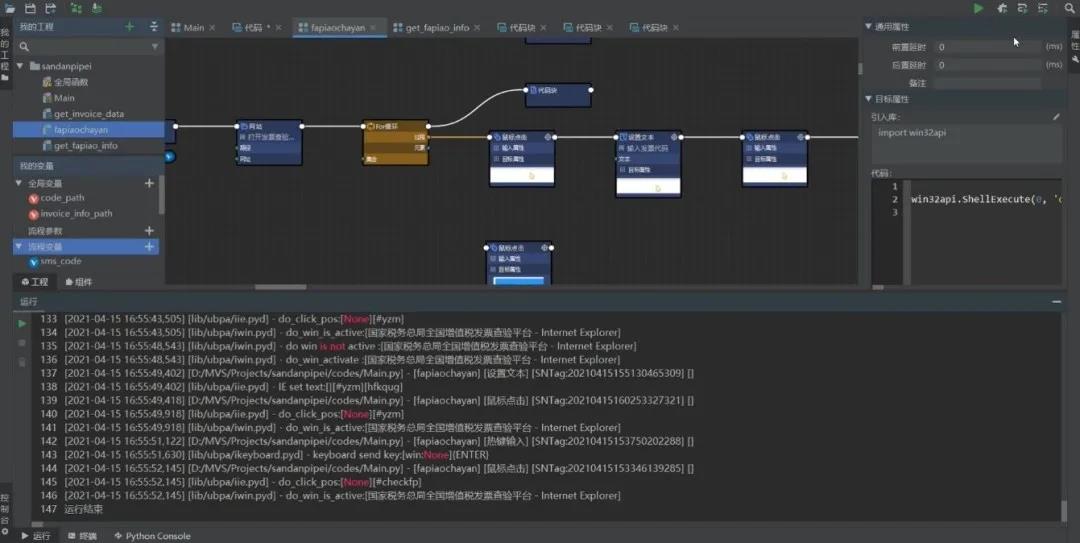Switch to the 组件 panel tab
The width and height of the screenshot is (1080, 543).
pos(78,282)
